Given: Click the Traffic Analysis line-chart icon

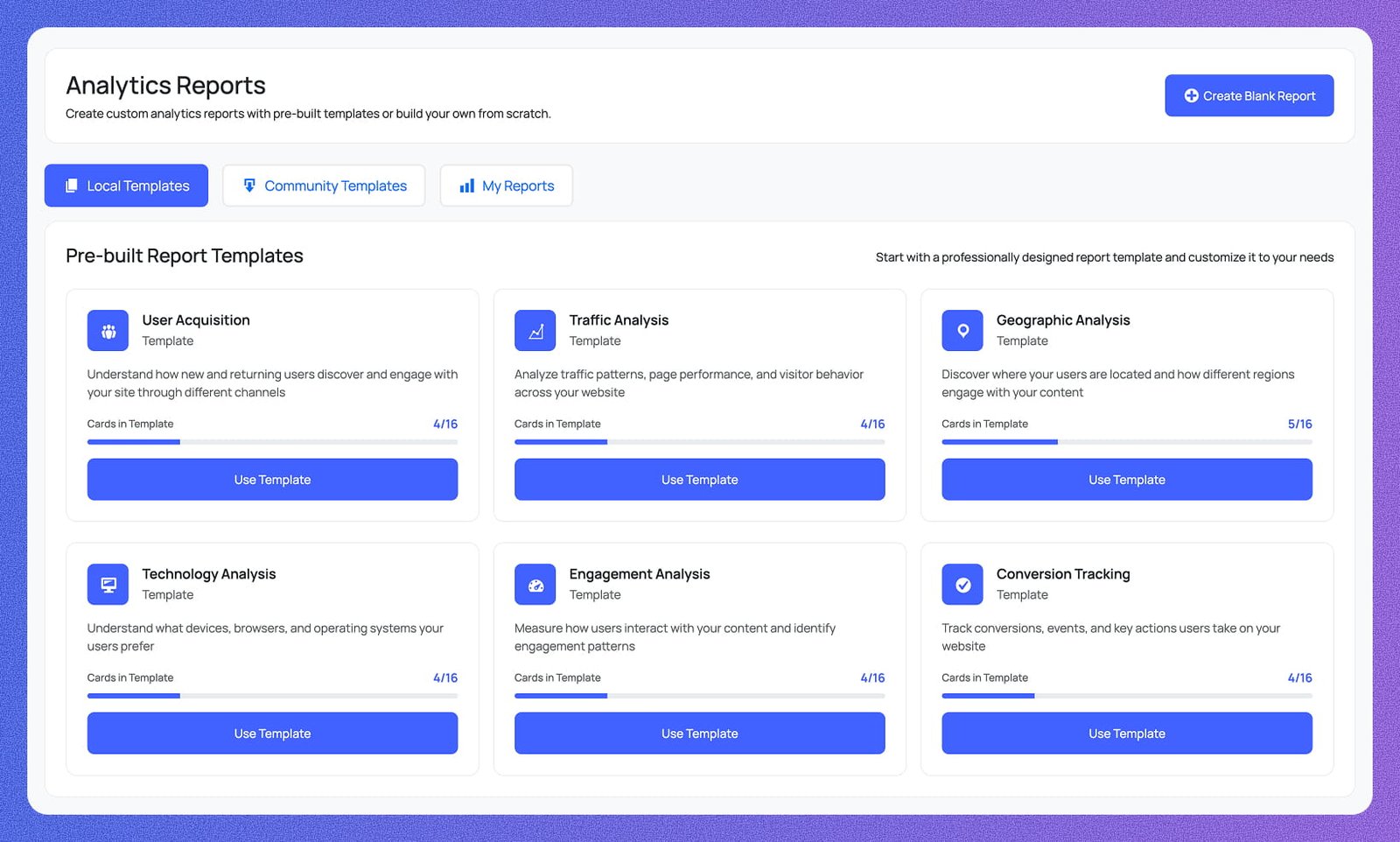Looking at the screenshot, I should click(535, 330).
